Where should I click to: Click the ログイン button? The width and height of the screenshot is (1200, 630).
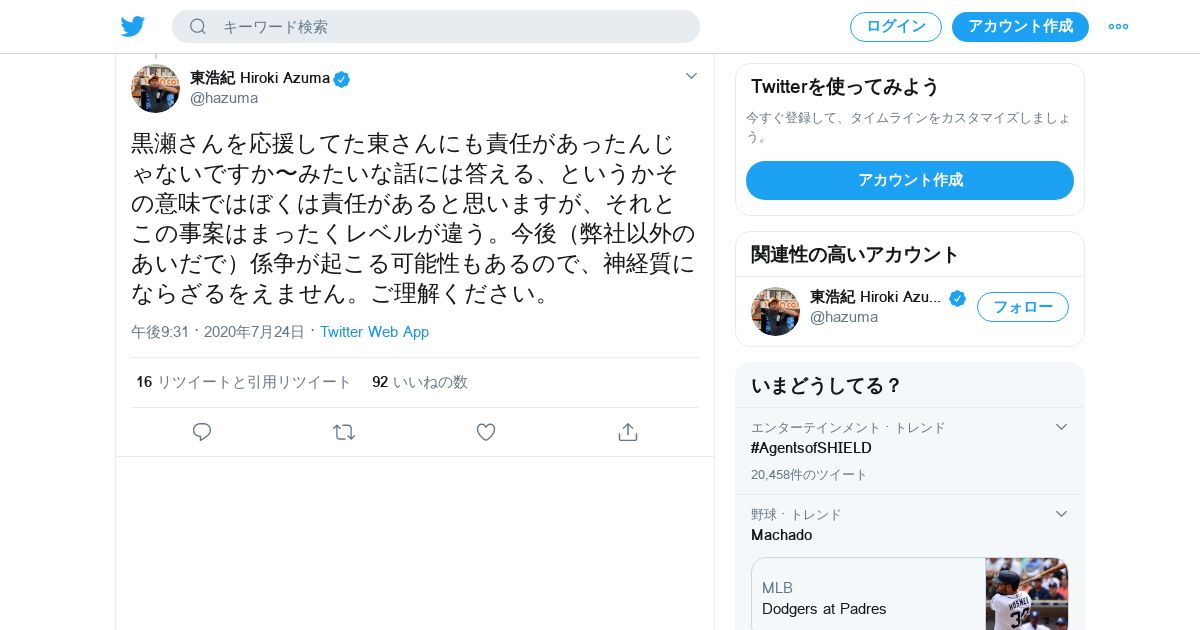[896, 27]
